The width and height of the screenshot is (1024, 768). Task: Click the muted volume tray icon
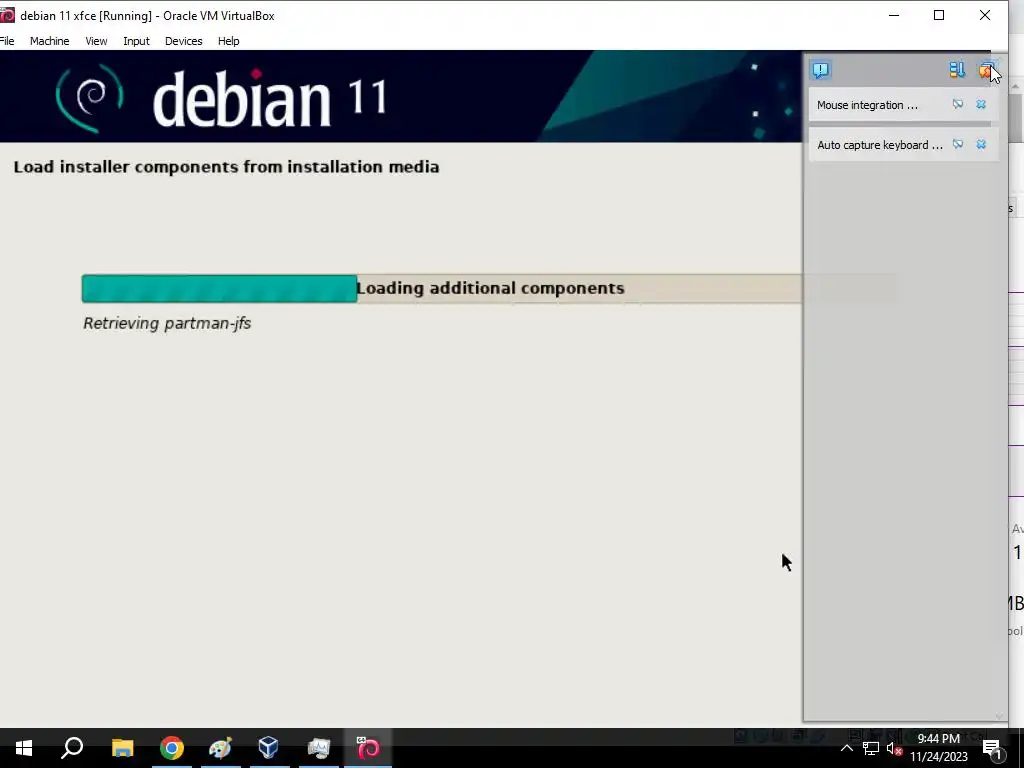[895, 748]
